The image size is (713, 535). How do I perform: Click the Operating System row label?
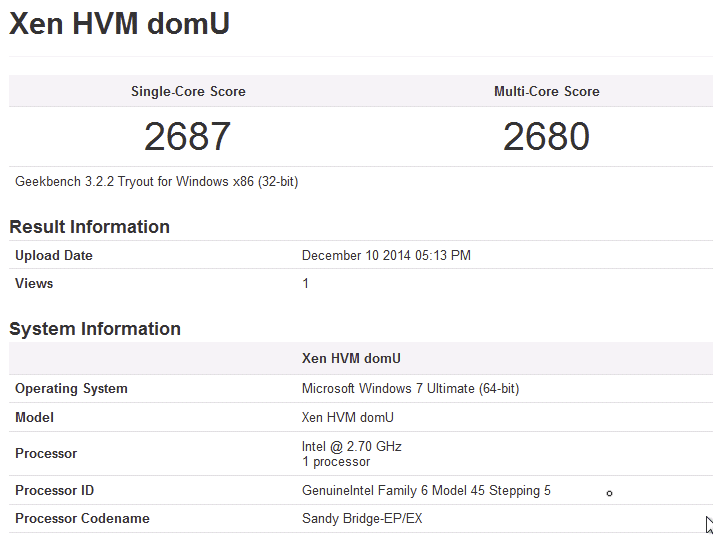tap(71, 389)
